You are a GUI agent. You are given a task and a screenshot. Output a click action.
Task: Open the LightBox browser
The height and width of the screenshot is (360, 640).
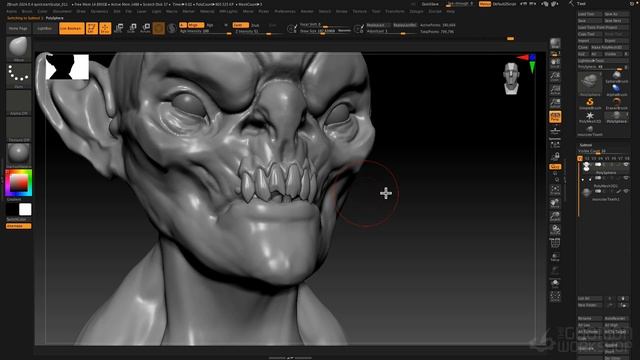click(44, 29)
